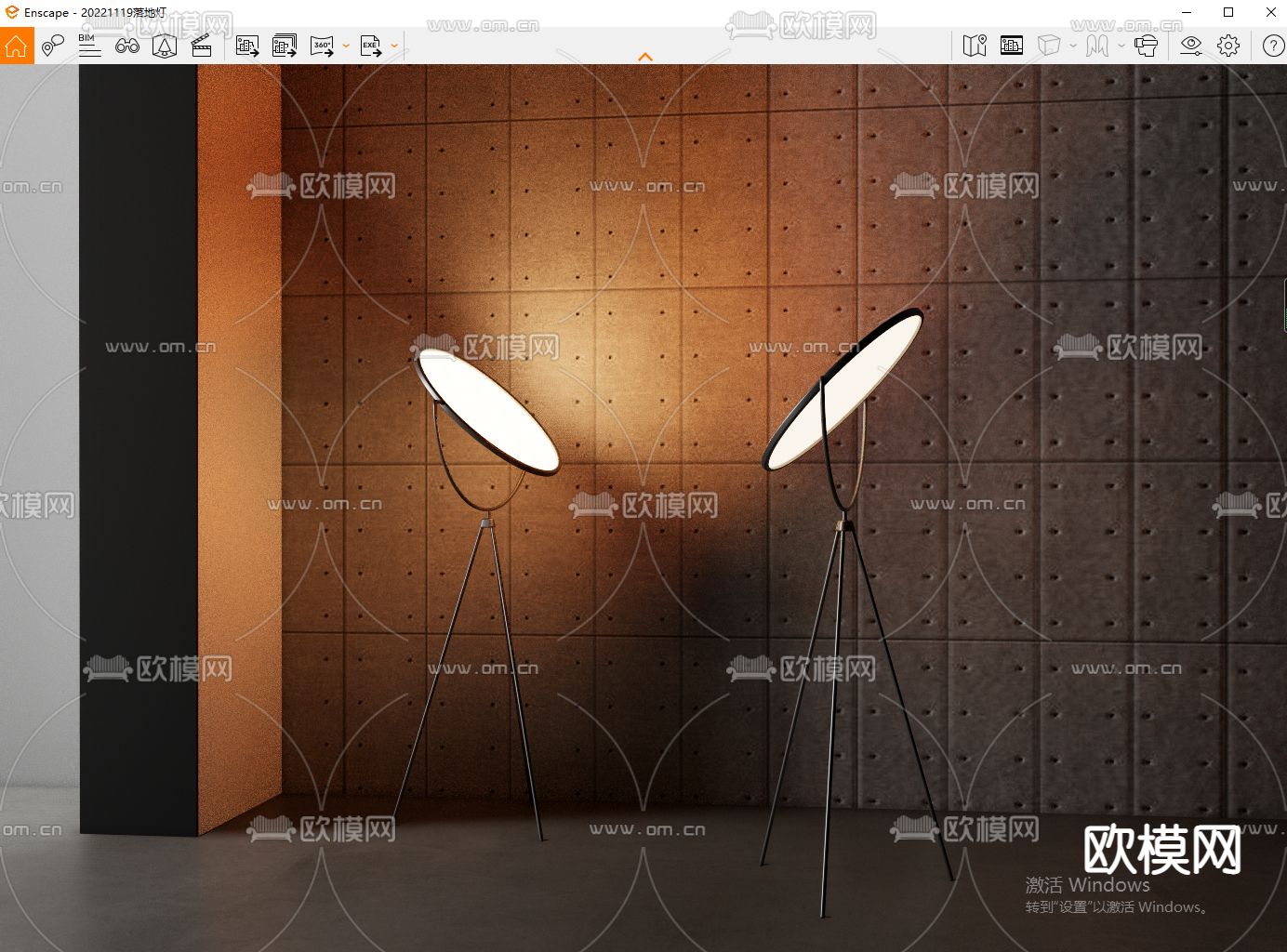The width and height of the screenshot is (1287, 952).
Task: Collapse the toolbar with the orange chevron
Action: click(x=645, y=58)
